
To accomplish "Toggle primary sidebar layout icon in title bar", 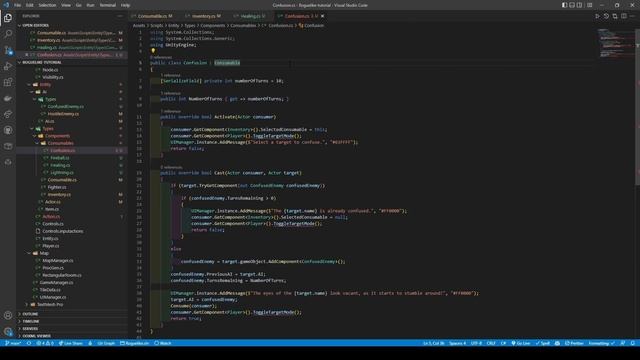I will (564, 5).
